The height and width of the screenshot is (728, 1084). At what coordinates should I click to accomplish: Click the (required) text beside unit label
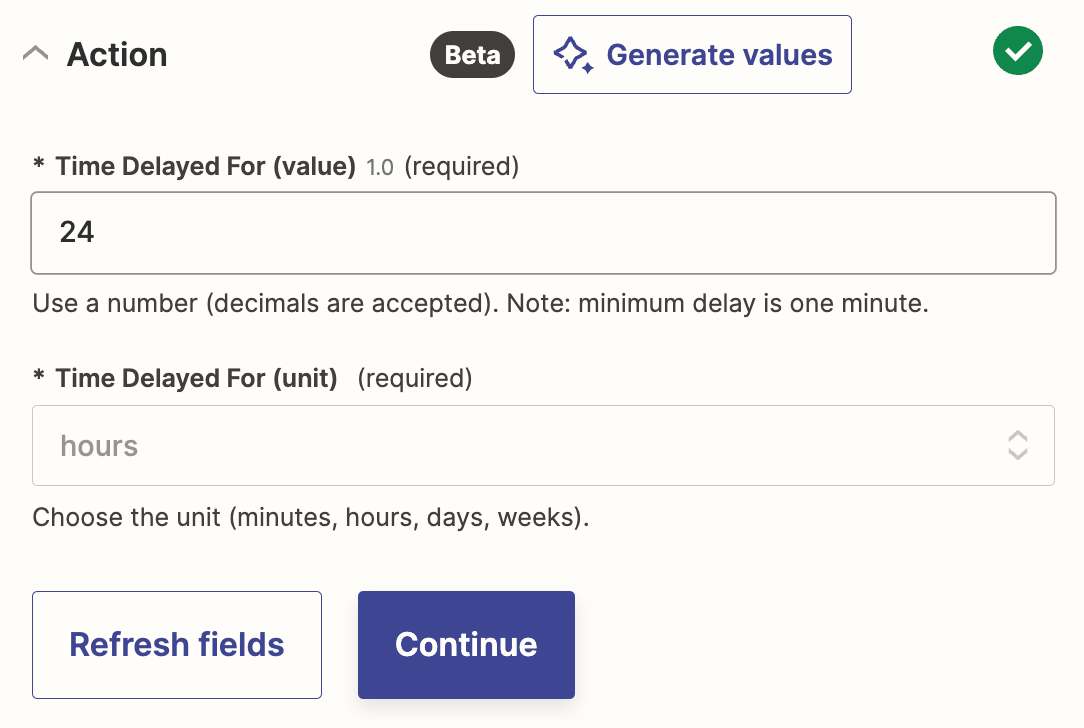(414, 379)
